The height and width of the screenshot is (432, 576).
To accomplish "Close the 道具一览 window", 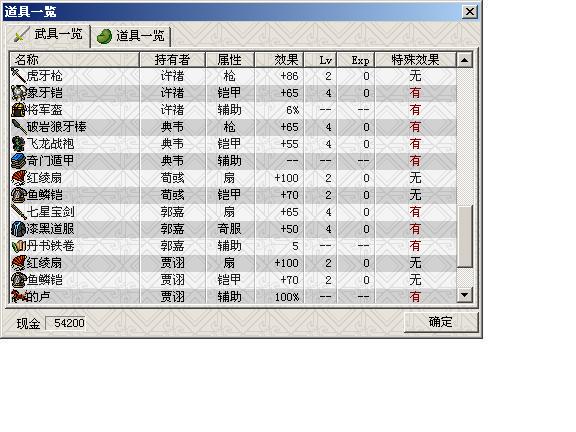I will [470, 12].
